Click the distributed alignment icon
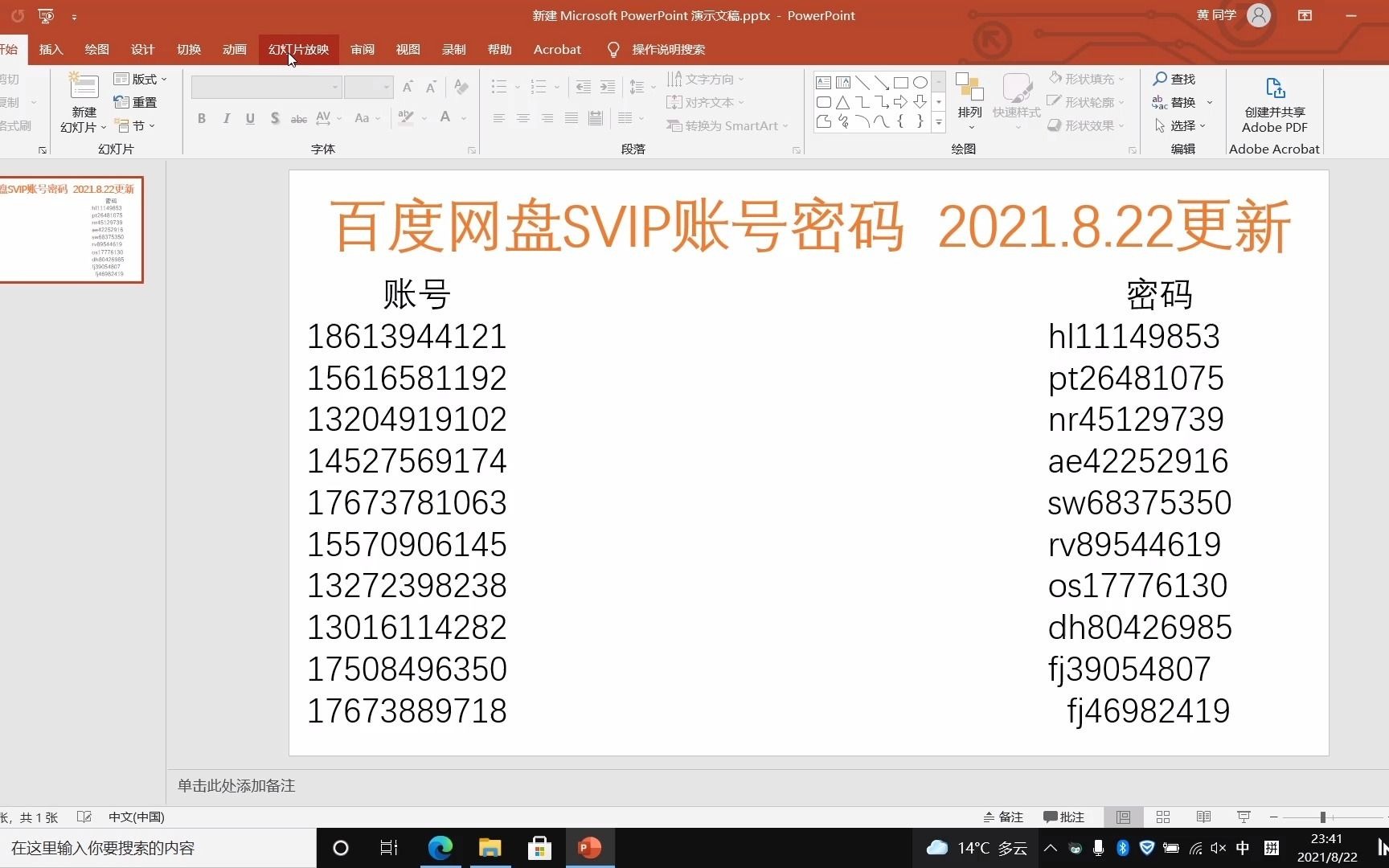Viewport: 1389px width, 868px height. 596,118
